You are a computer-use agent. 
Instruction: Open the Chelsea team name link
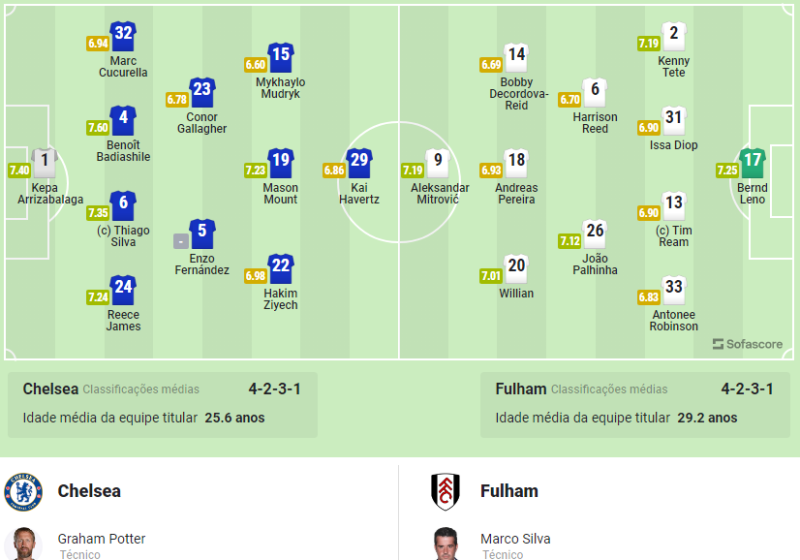click(89, 491)
